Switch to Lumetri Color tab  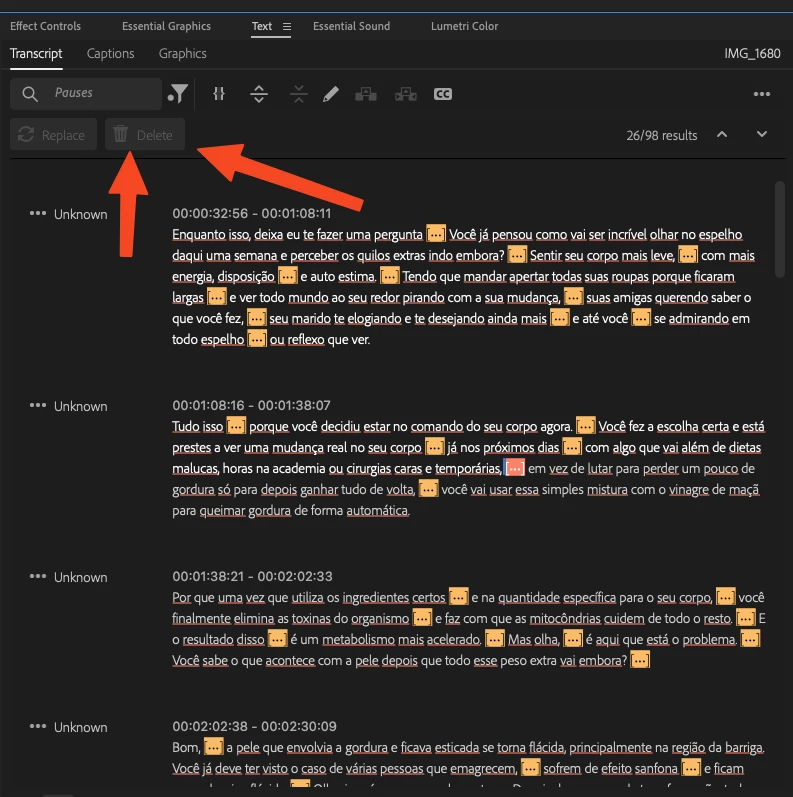(464, 26)
